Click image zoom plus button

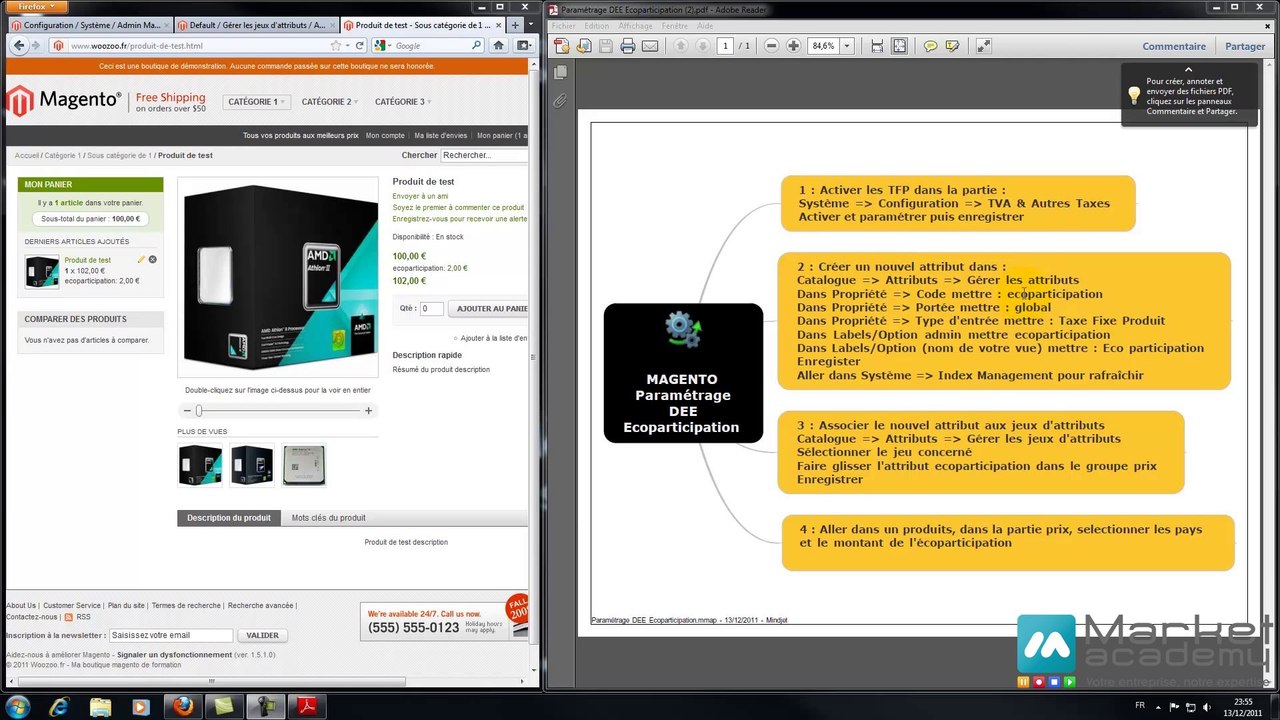(368, 410)
